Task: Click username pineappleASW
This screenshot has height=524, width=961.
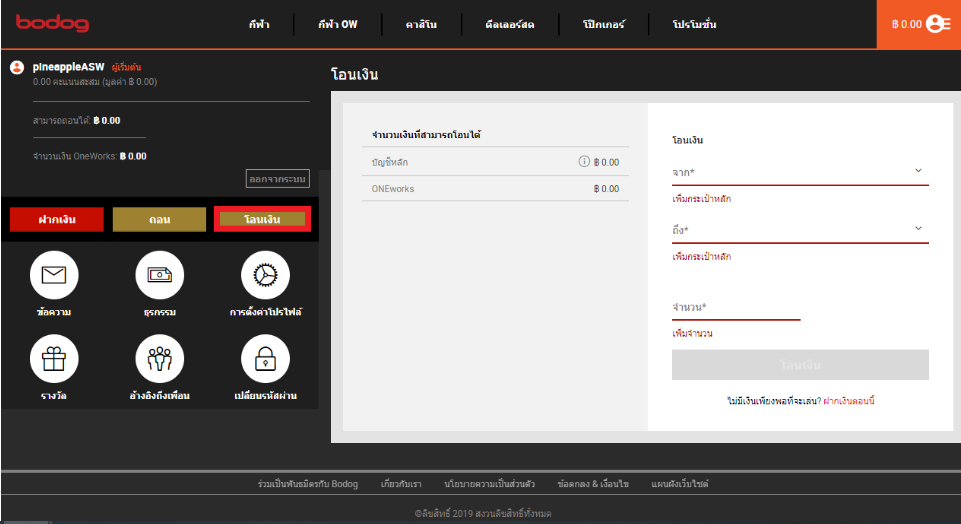Action: point(69,67)
